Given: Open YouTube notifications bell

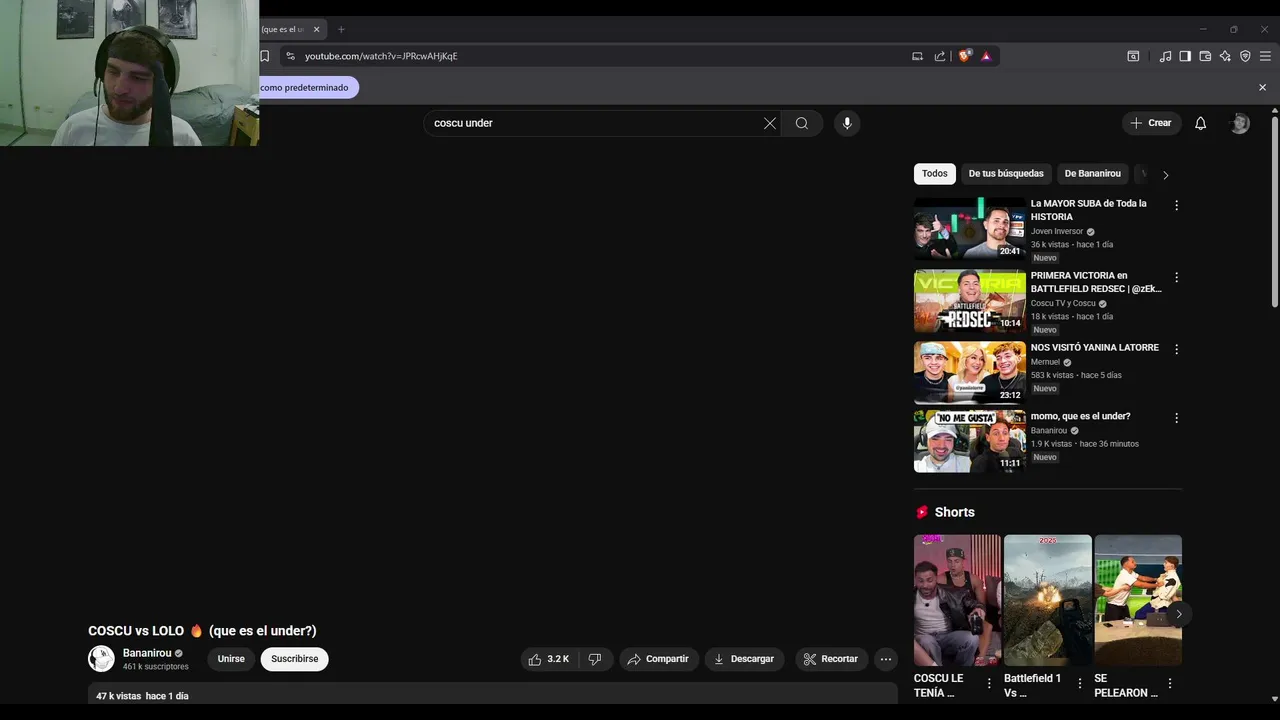Looking at the screenshot, I should [x=1201, y=123].
